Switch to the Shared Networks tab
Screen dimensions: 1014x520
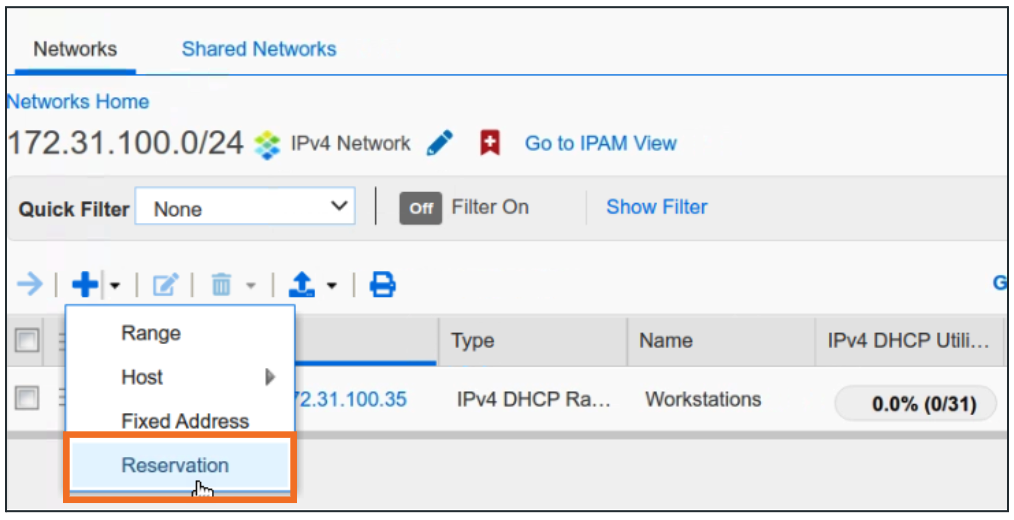[259, 49]
